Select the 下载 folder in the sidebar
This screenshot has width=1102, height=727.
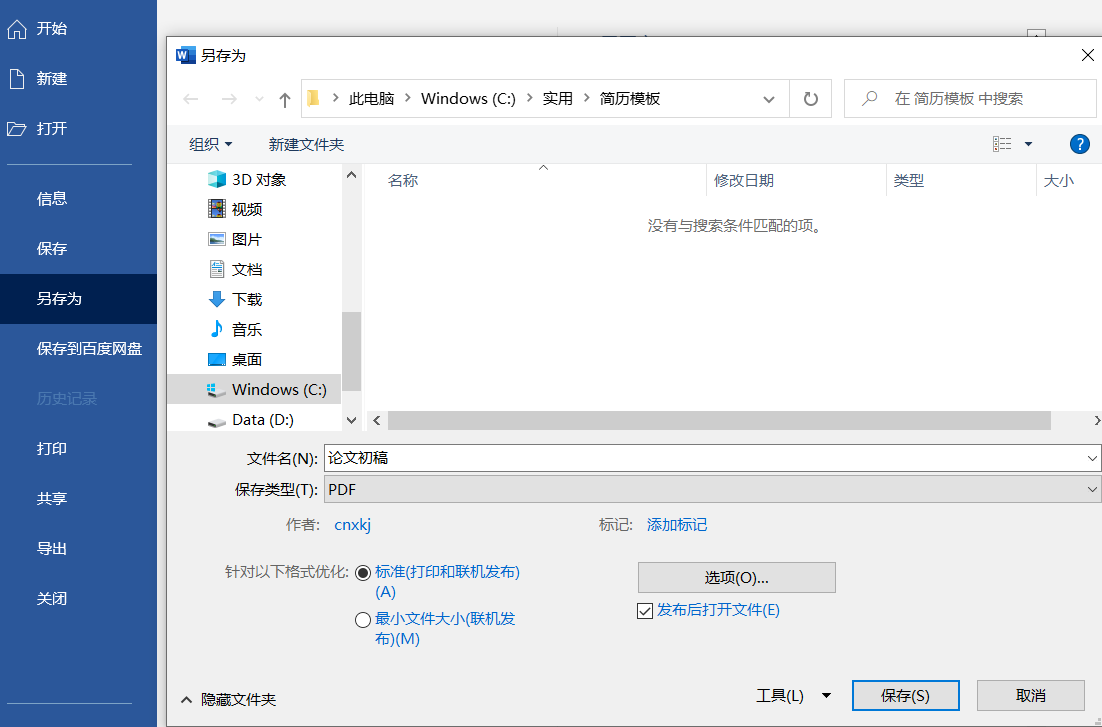coord(247,299)
